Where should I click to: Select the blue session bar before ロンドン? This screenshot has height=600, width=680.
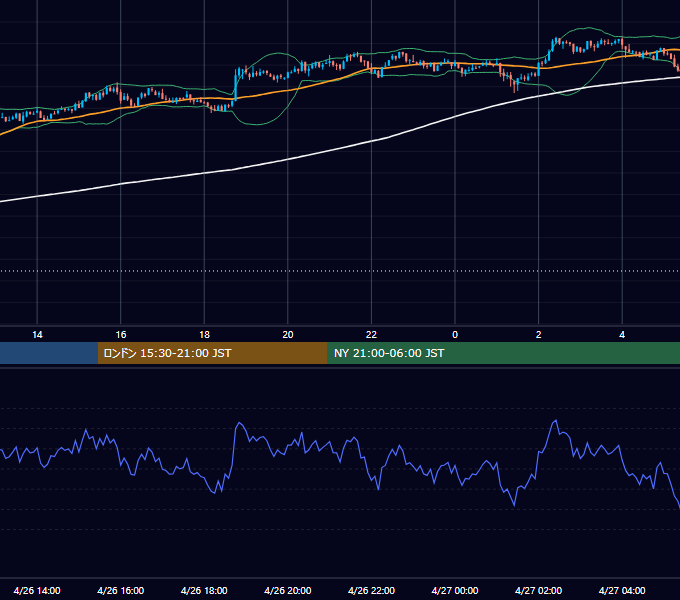coord(49,353)
